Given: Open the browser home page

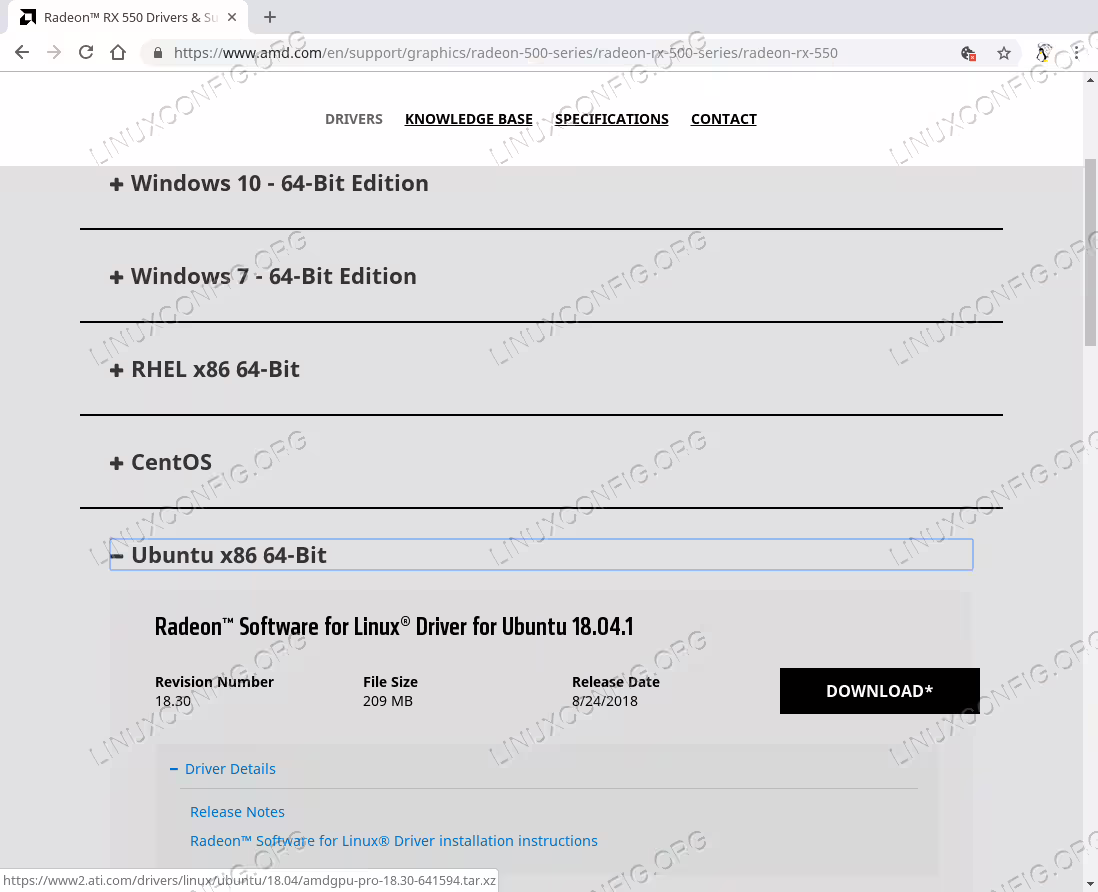Looking at the screenshot, I should tap(118, 53).
